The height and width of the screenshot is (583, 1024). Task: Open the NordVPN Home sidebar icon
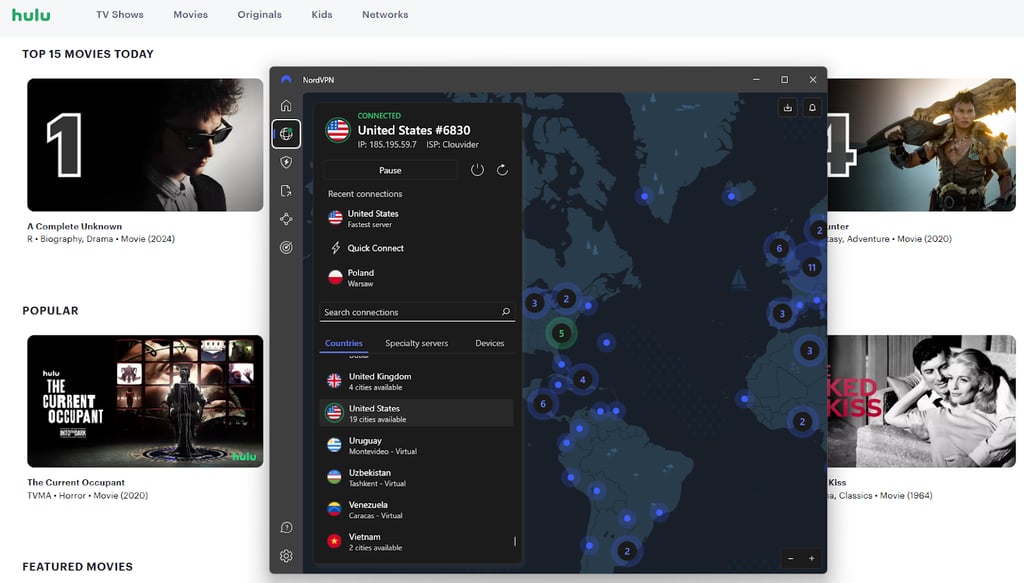(286, 106)
